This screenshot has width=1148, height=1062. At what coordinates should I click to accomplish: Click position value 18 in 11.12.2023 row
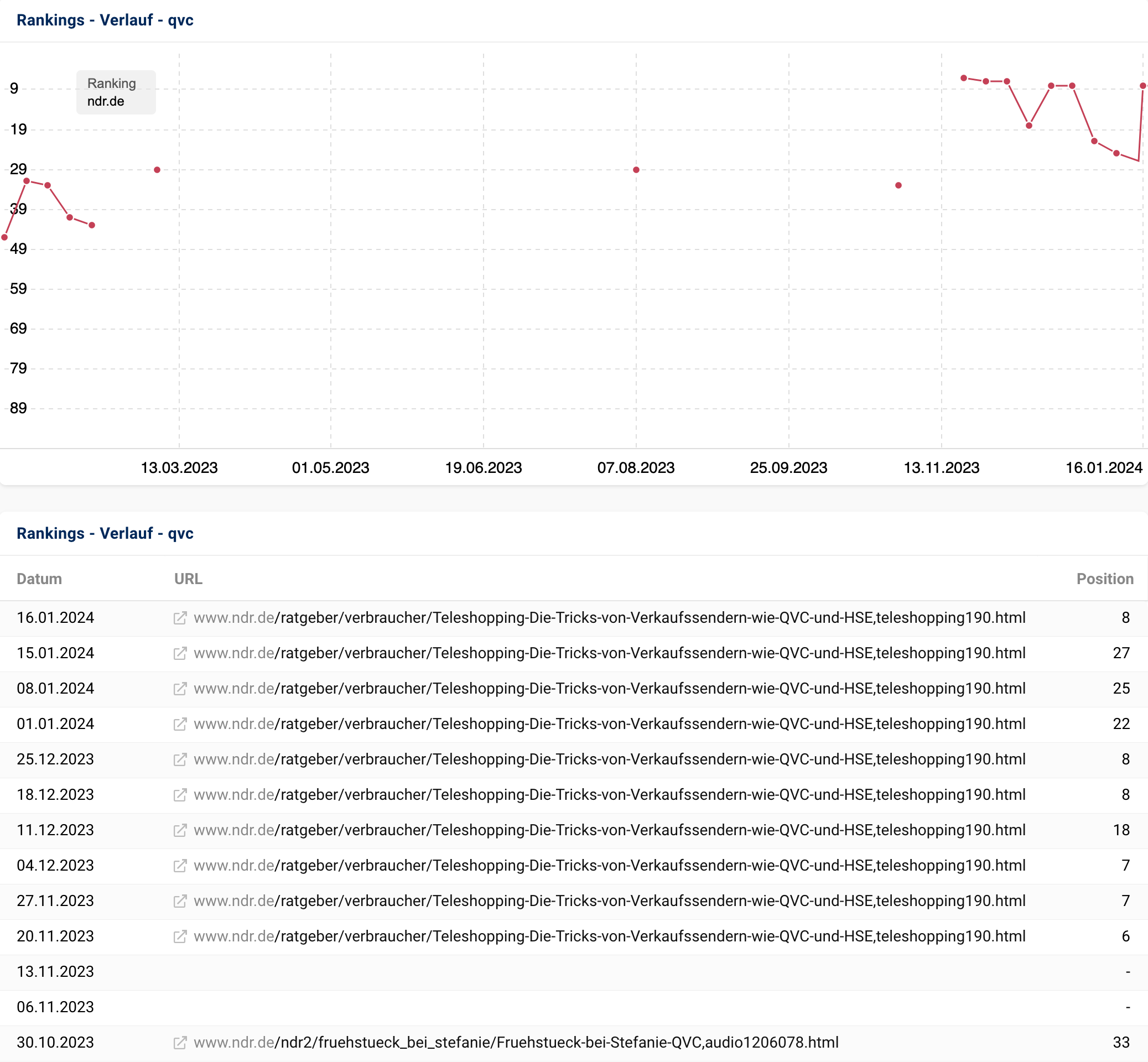[1121, 830]
